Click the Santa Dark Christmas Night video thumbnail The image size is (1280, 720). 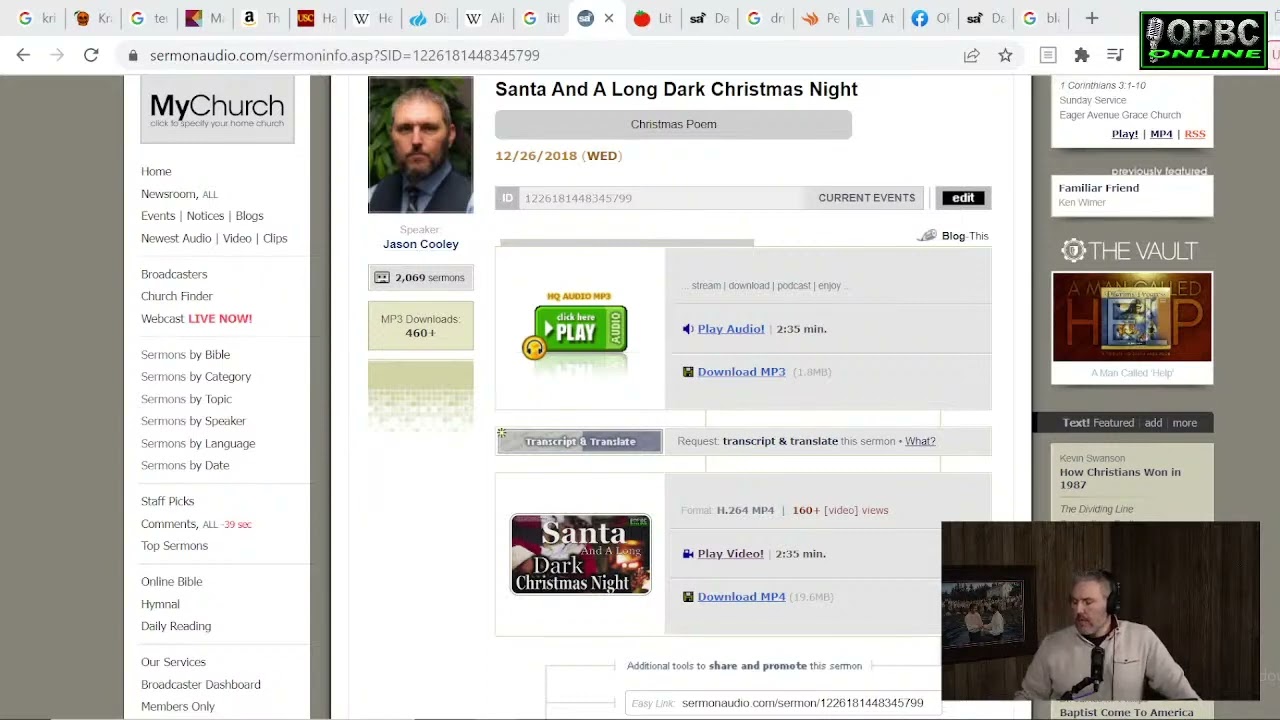(581, 555)
